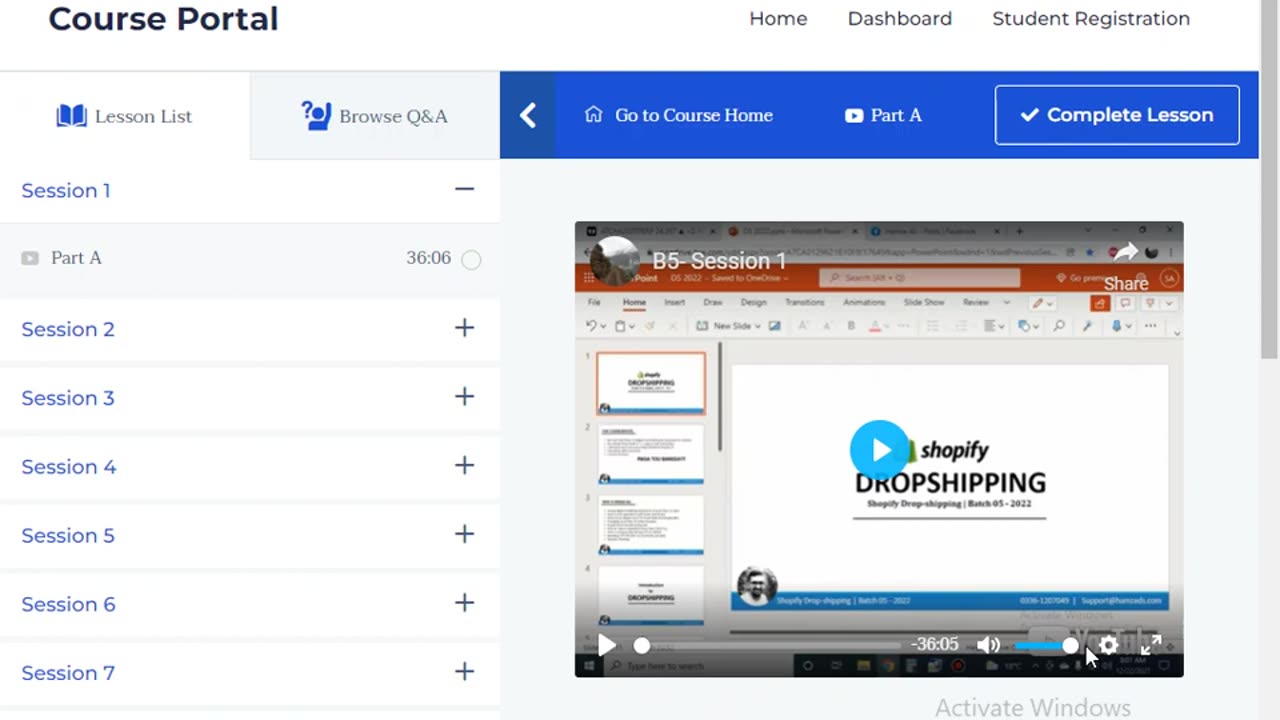This screenshot has height=720, width=1280.
Task: Click Session 5 heading text
Action: [x=68, y=535]
